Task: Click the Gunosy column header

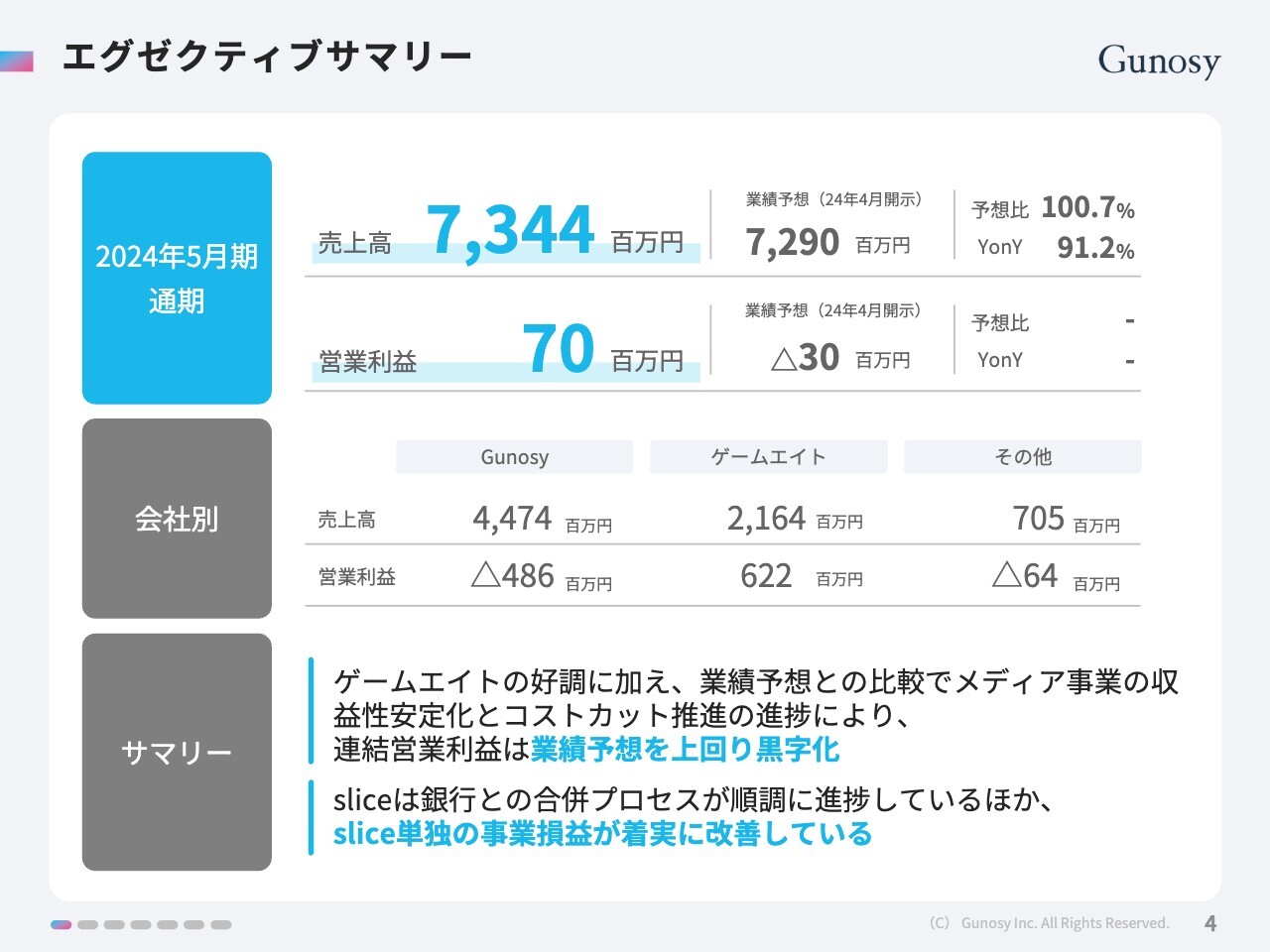Action: pos(514,457)
